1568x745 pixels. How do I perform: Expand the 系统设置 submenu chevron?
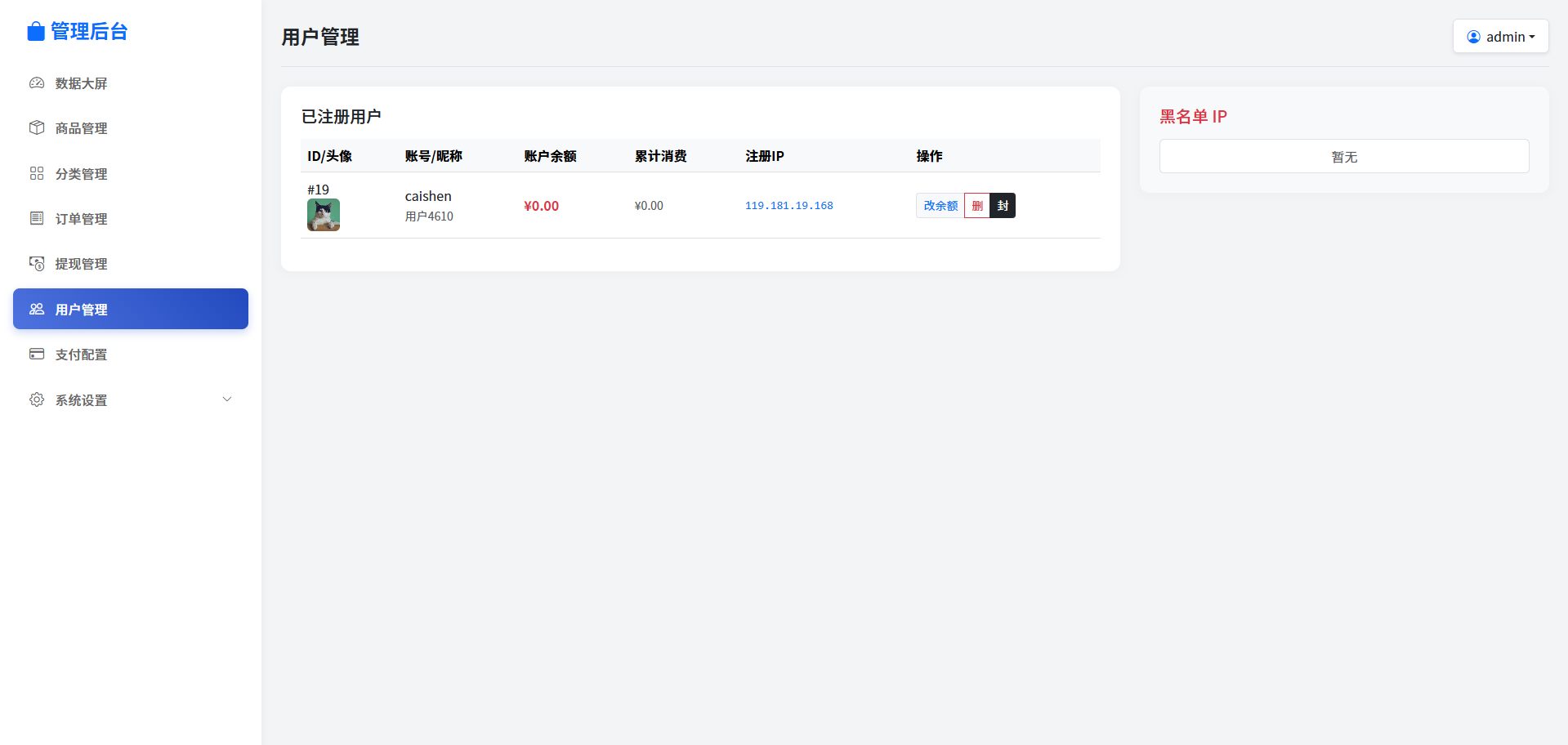click(227, 399)
